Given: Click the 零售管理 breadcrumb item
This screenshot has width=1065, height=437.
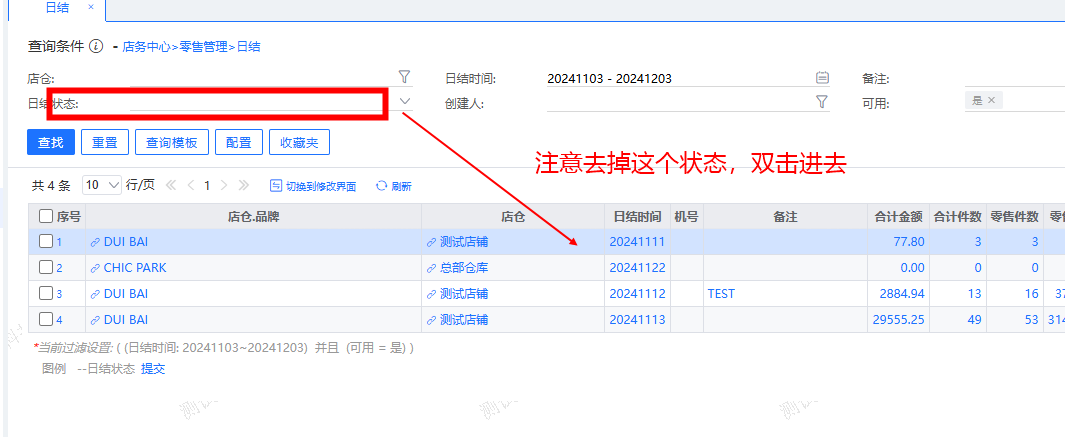Looking at the screenshot, I should pos(203,46).
